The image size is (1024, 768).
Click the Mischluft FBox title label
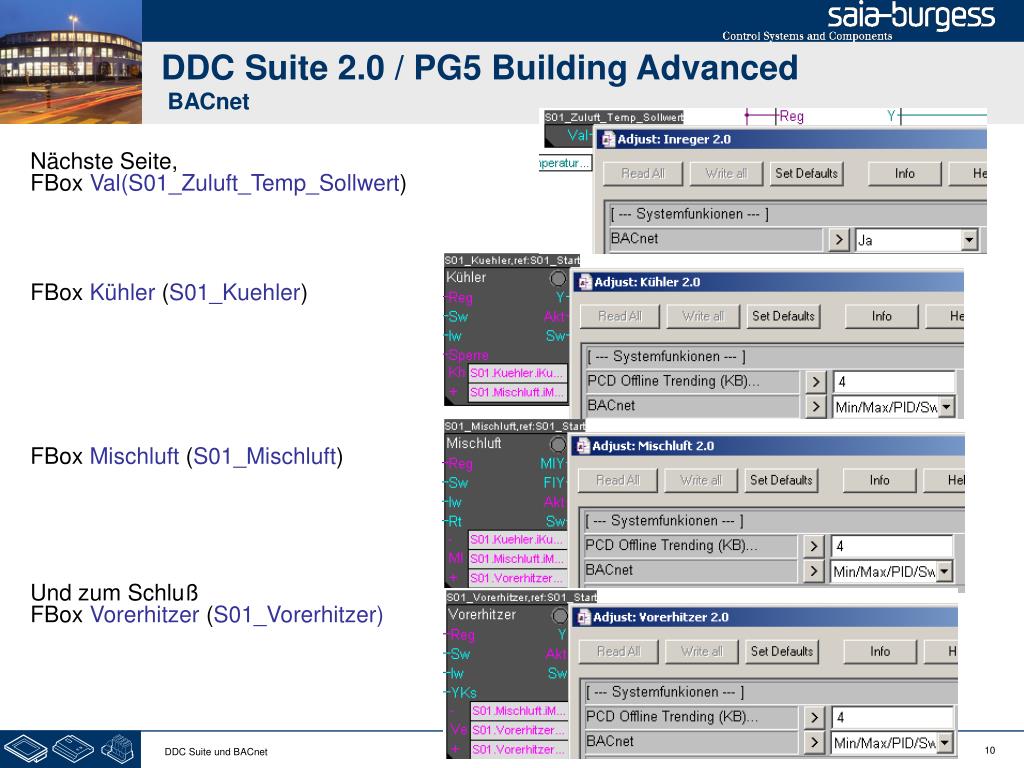(474, 443)
